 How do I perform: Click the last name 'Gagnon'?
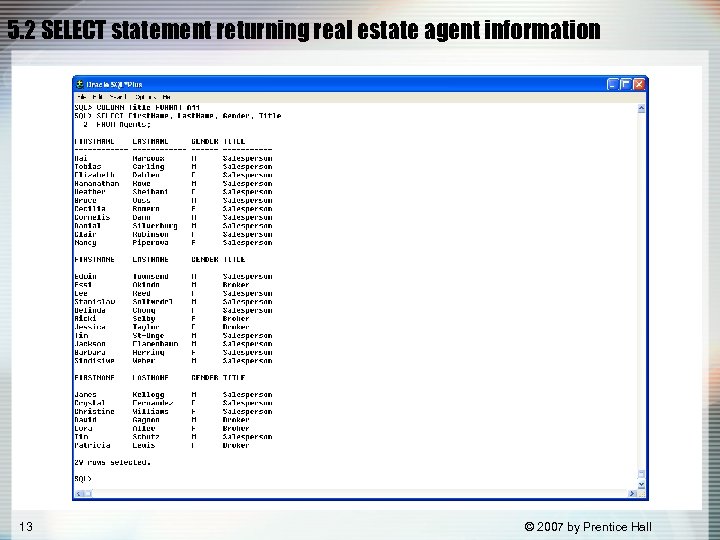click(146, 420)
